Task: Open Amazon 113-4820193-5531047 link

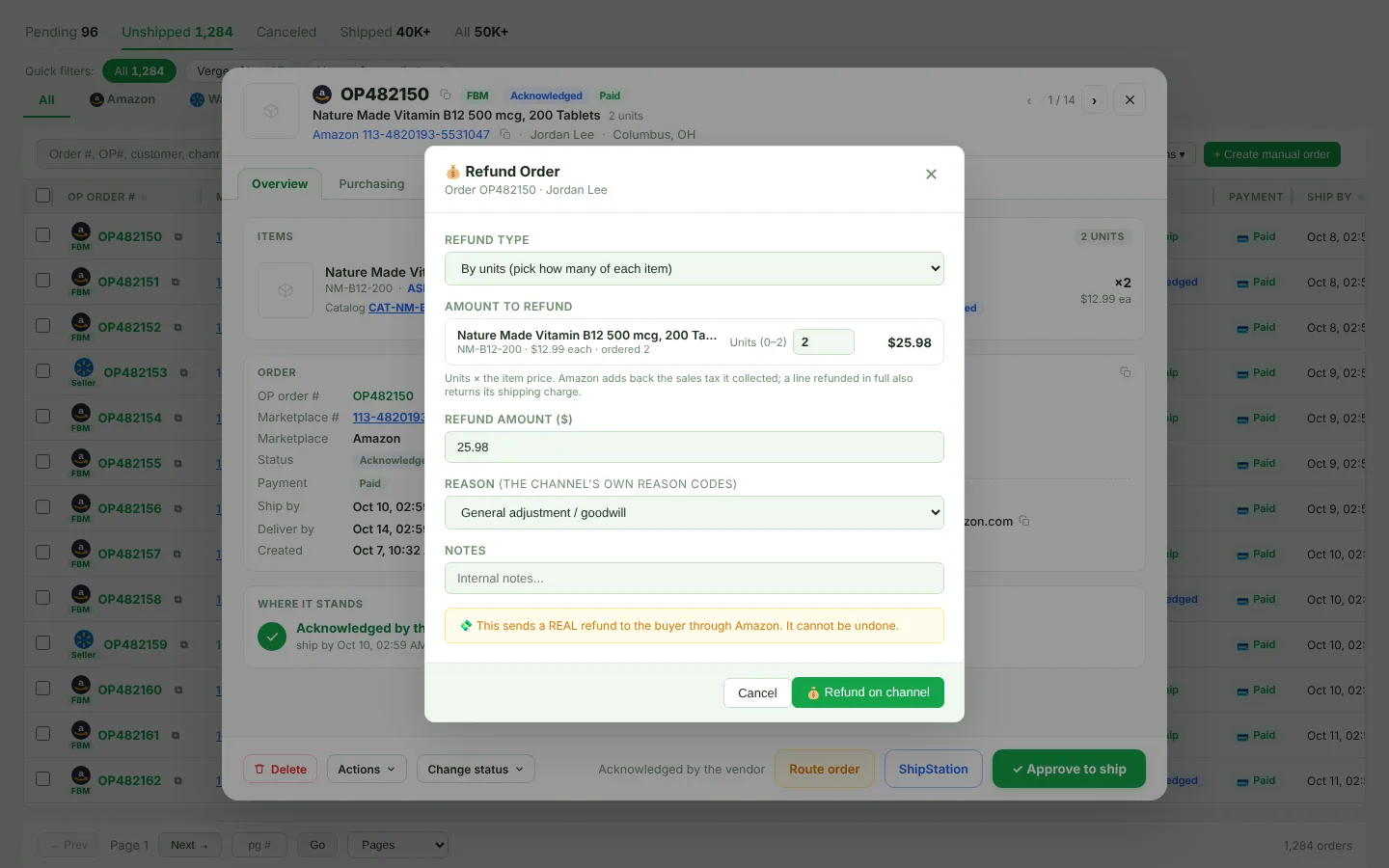Action: [401, 135]
